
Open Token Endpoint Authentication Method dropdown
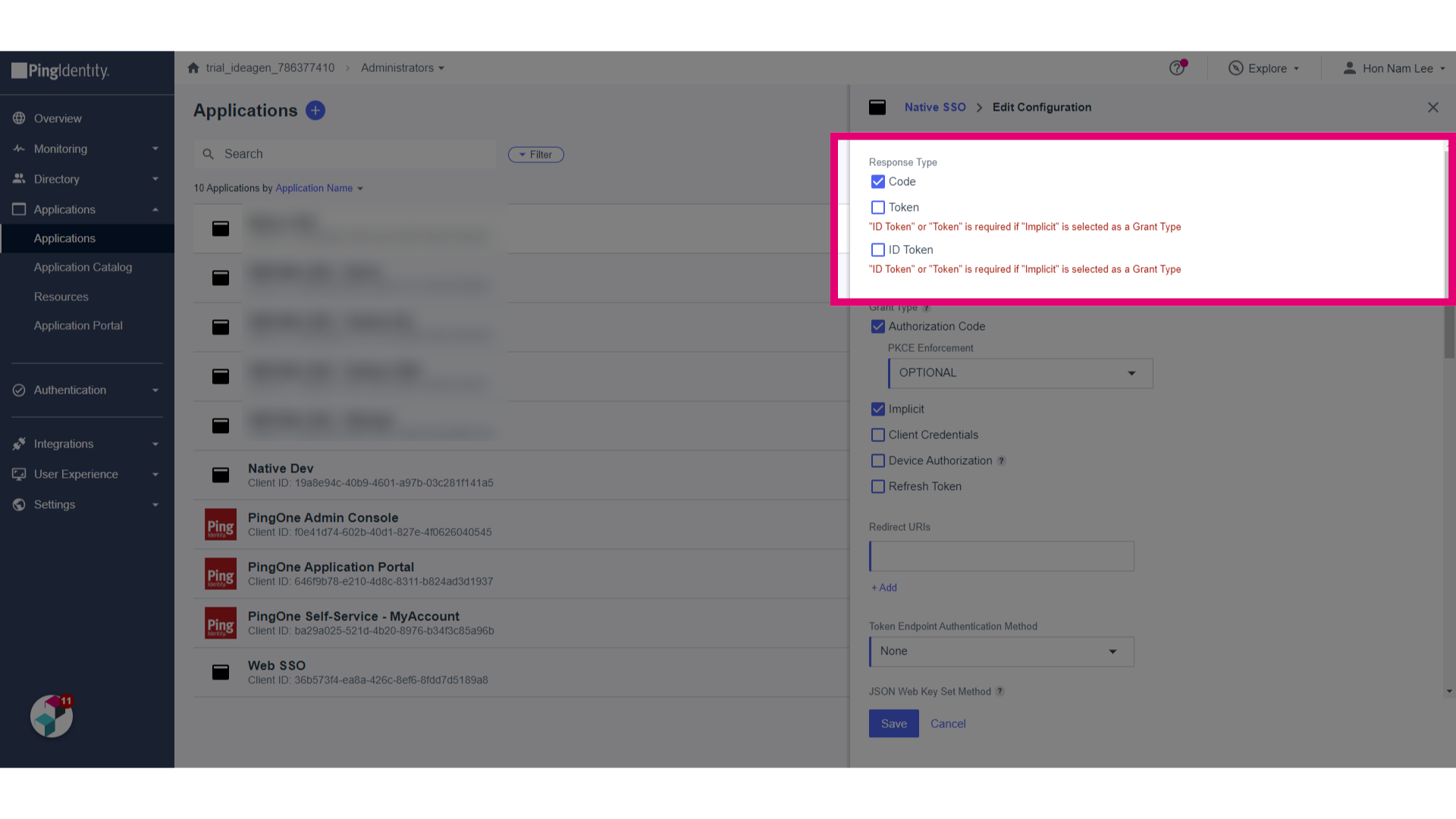click(x=1002, y=651)
